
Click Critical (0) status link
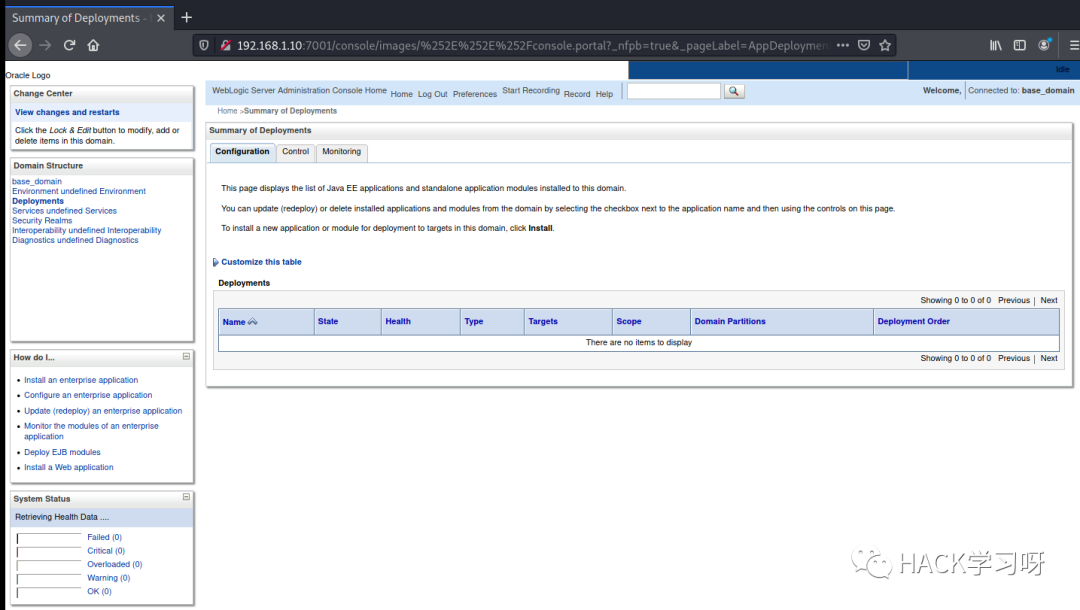(106, 551)
